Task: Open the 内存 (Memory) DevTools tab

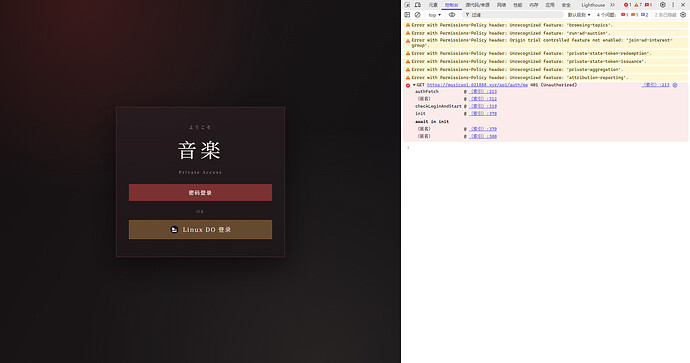Action: pyautogui.click(x=534, y=5)
